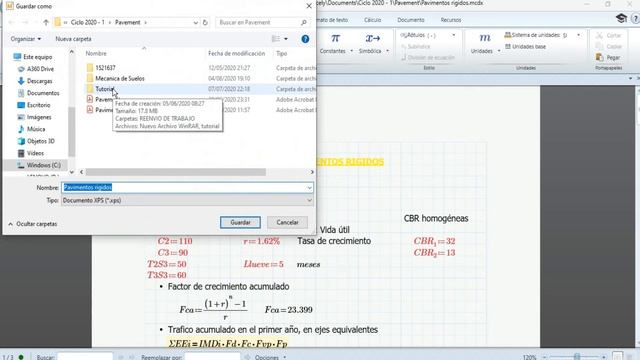This screenshot has width=640, height=360.
Task: Click the search magnifier icon
Action: 304,22
